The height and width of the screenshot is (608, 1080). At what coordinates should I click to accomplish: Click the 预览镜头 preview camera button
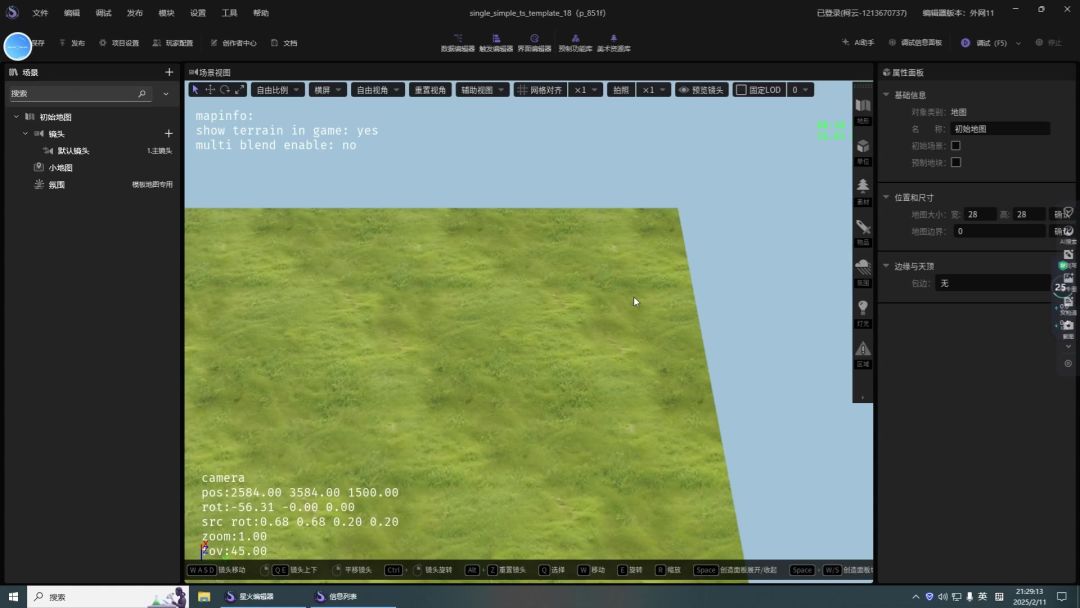[x=701, y=90]
